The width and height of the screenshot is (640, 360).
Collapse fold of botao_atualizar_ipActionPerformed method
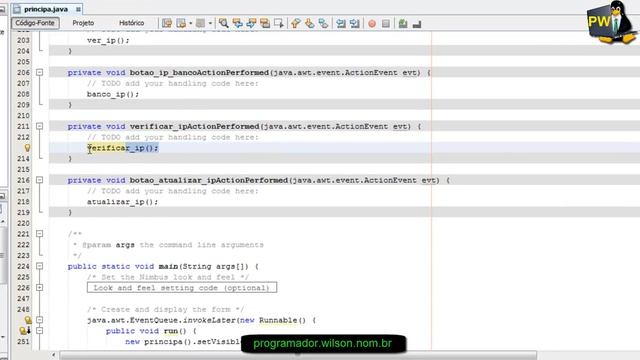(40, 180)
